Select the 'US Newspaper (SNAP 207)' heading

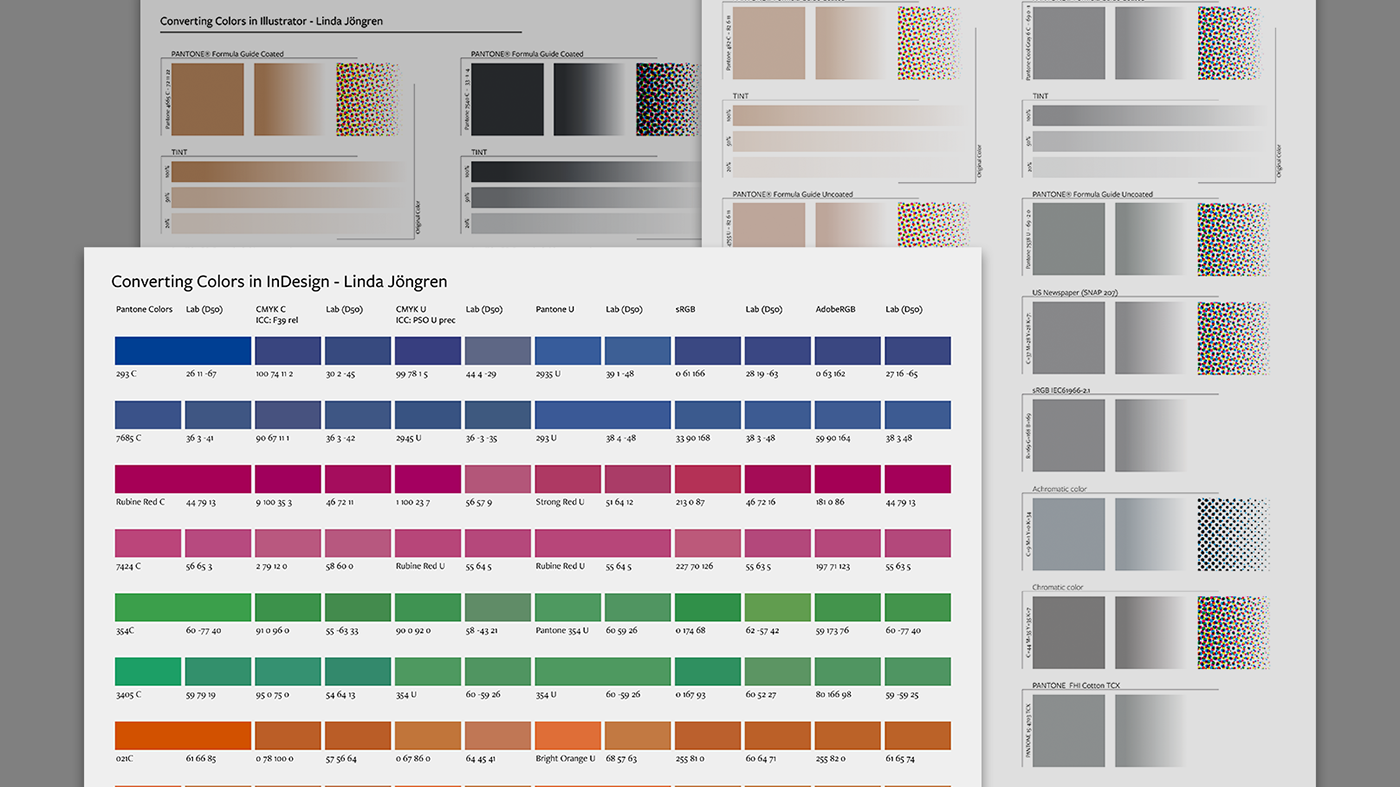(1074, 292)
